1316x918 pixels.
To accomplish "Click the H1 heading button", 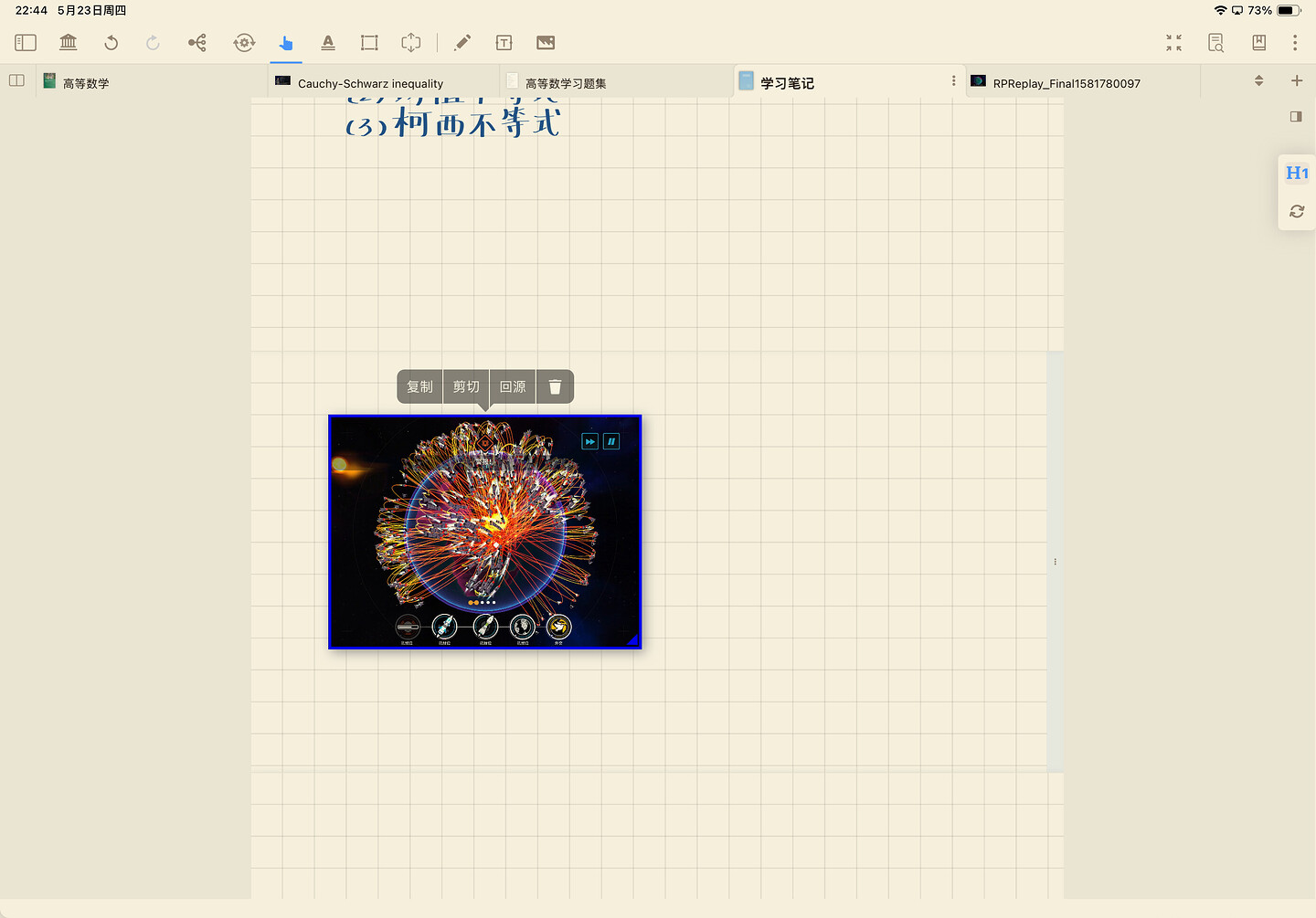I will 1297,173.
